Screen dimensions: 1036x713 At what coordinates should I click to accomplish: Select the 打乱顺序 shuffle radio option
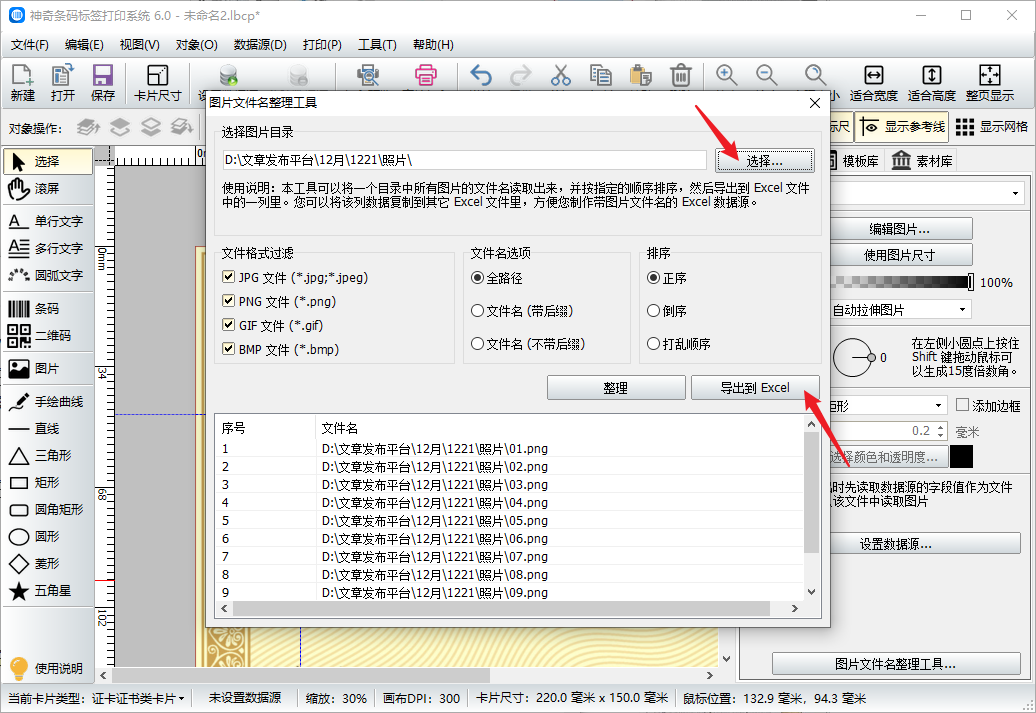click(653, 344)
